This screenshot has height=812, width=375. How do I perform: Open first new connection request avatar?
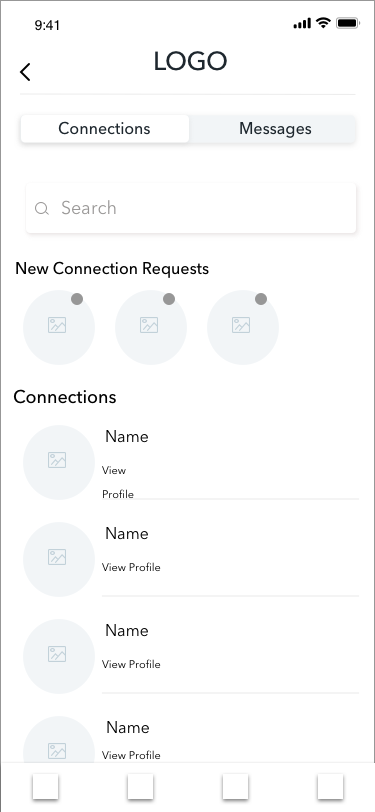click(59, 327)
